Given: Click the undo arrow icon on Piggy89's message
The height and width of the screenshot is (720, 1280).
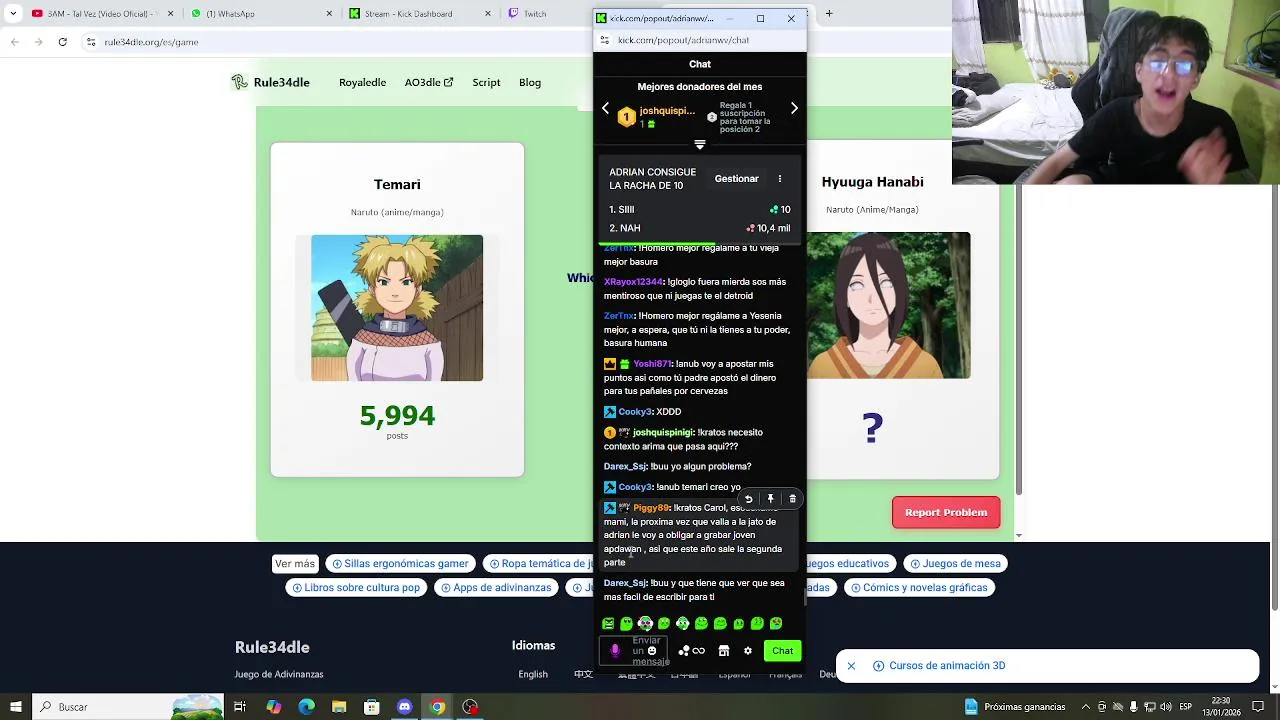Looking at the screenshot, I should [748, 499].
